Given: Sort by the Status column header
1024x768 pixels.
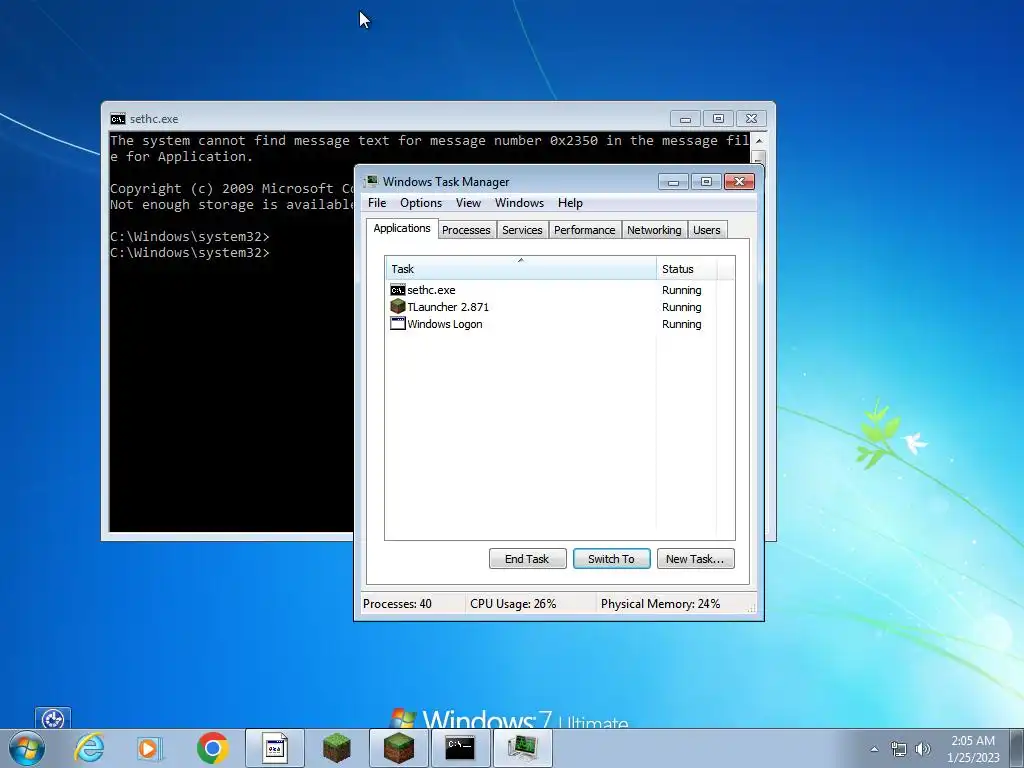Looking at the screenshot, I should tap(686, 268).
